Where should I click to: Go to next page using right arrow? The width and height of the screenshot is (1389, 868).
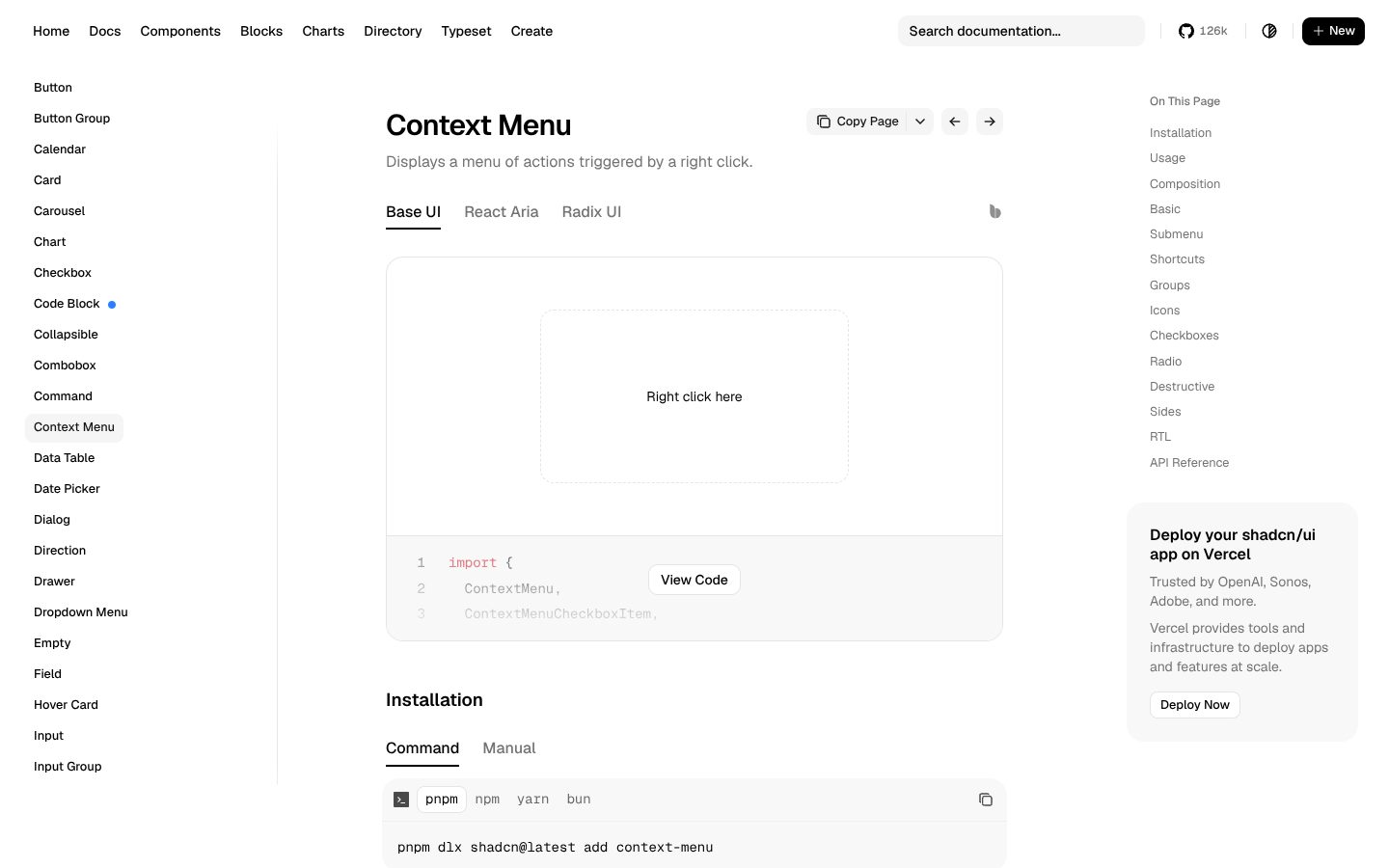[x=990, y=122]
